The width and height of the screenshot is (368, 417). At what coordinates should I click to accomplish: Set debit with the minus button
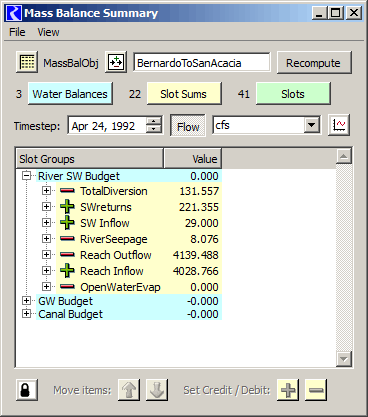pyautogui.click(x=316, y=390)
